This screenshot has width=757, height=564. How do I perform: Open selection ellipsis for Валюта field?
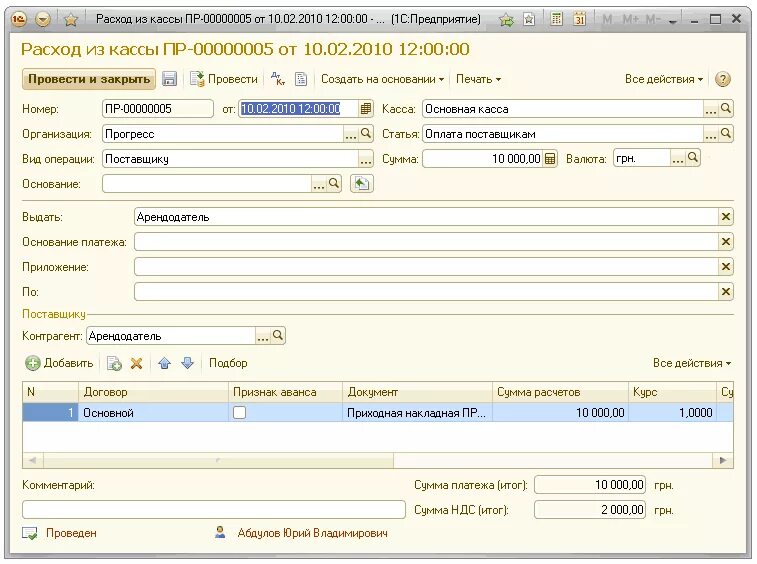point(677,159)
